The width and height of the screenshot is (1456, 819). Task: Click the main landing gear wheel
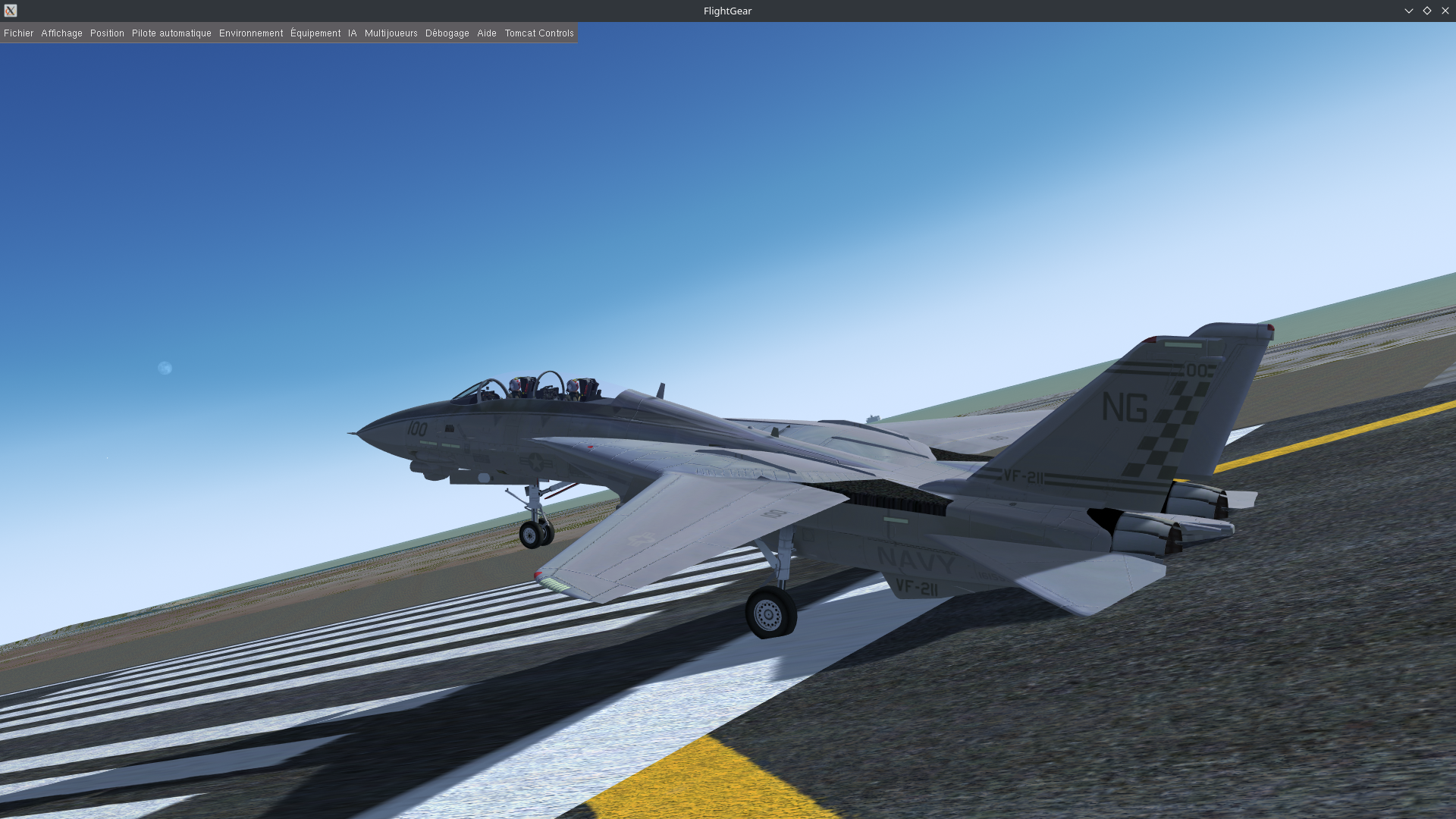point(769,613)
